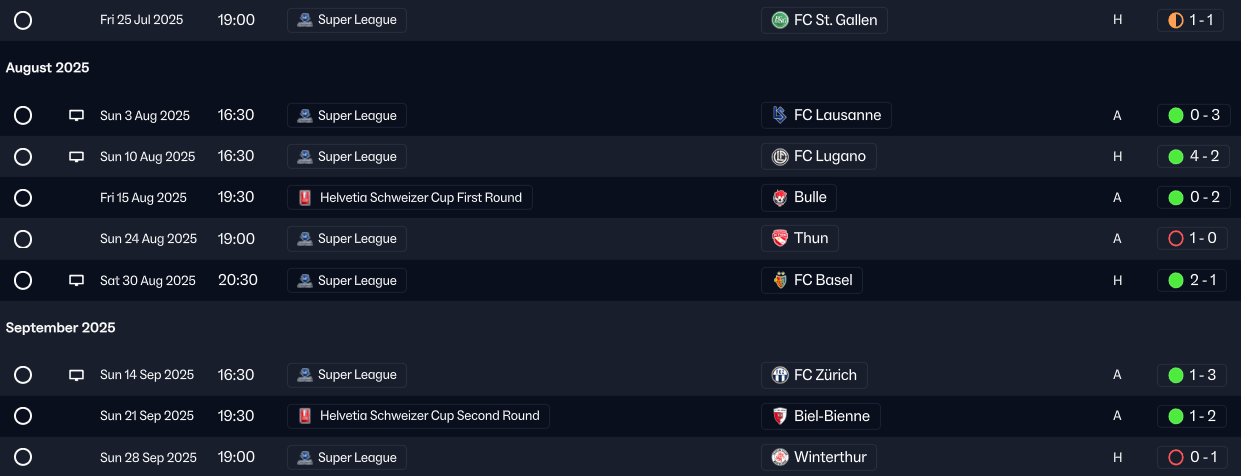Click the TV icon on Sun 14 Sep fixture
The height and width of the screenshot is (476, 1241).
[76, 375]
